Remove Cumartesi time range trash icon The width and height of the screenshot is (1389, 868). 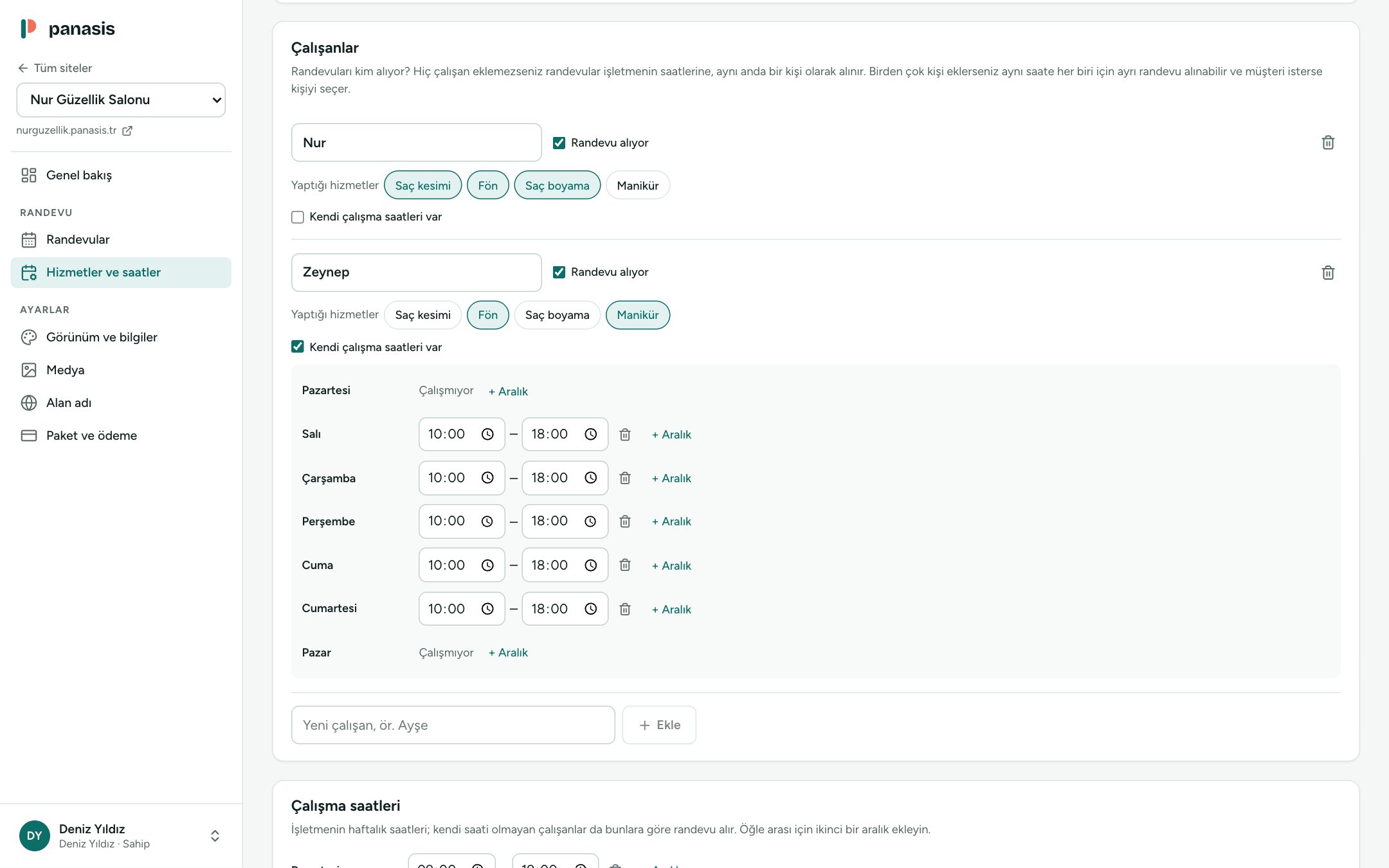625,609
